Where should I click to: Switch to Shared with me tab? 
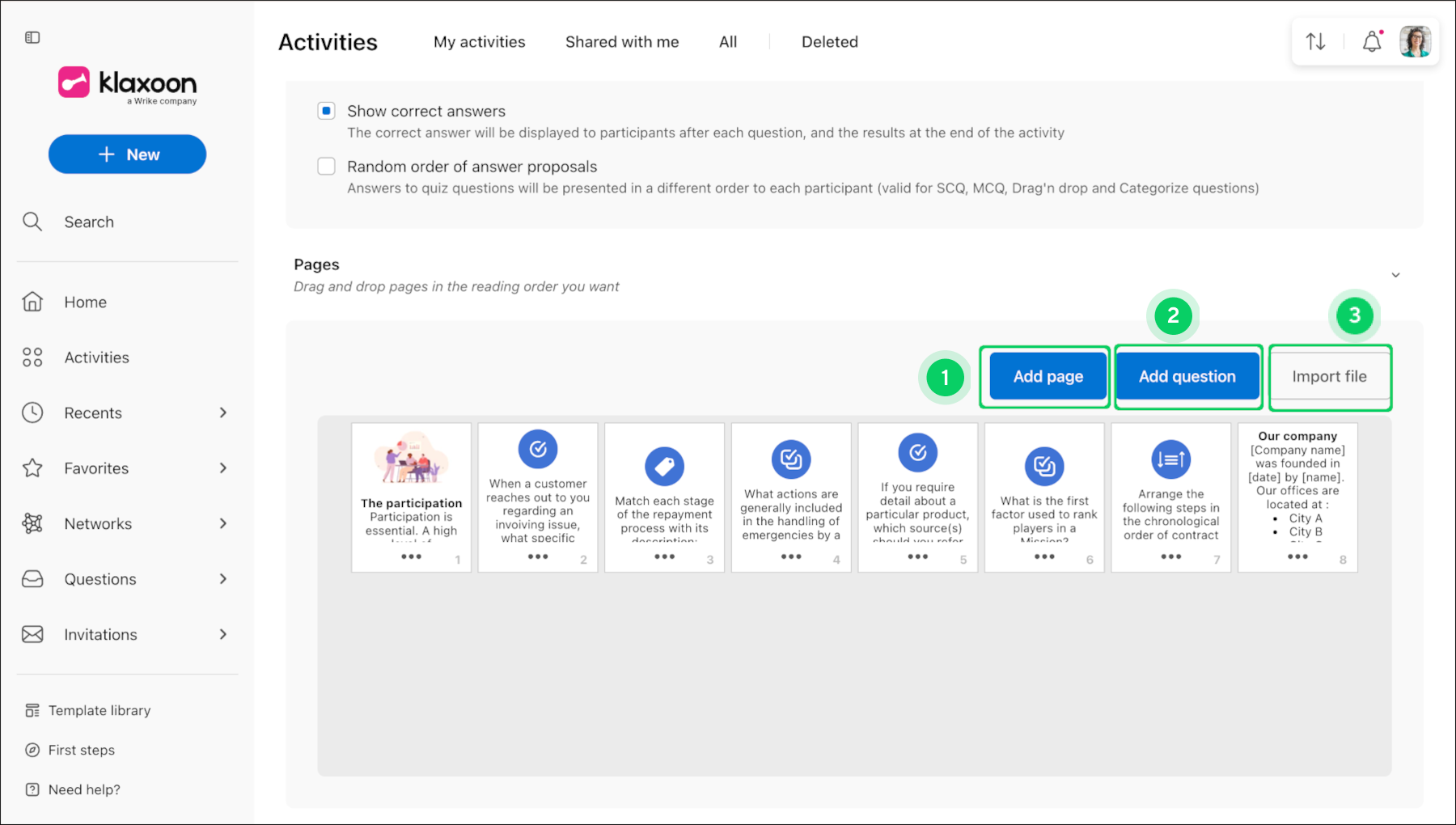pyautogui.click(x=622, y=42)
